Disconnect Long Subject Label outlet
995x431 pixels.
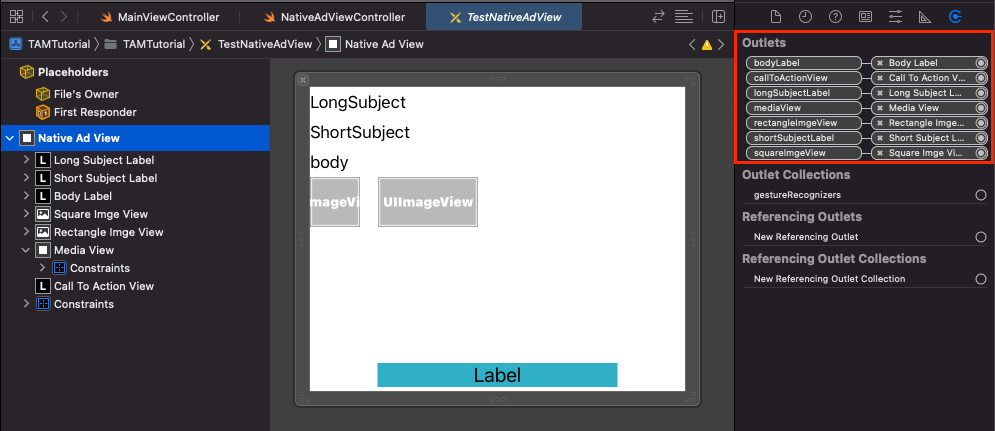[x=880, y=93]
